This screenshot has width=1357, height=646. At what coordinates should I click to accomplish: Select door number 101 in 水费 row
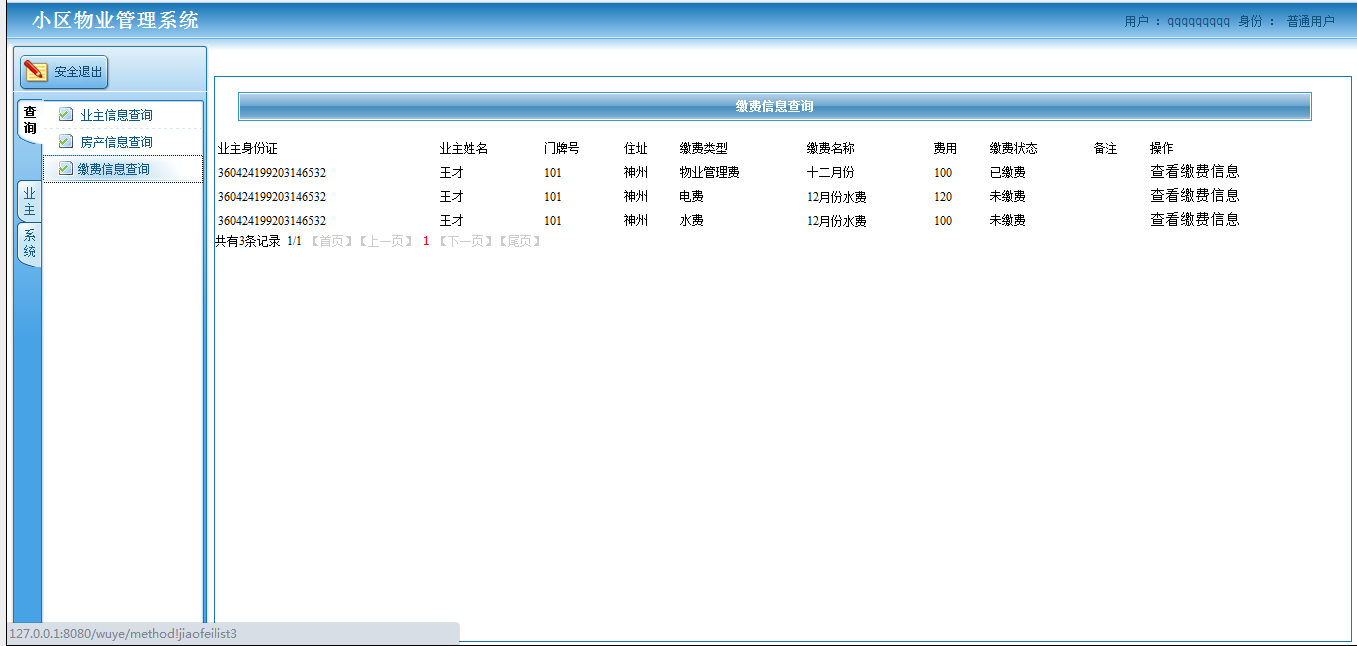[553, 221]
